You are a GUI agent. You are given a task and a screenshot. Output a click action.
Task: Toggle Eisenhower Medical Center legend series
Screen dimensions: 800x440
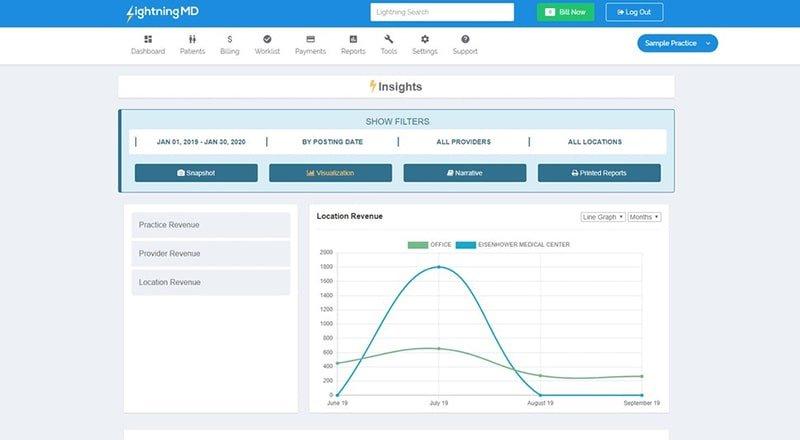point(513,245)
